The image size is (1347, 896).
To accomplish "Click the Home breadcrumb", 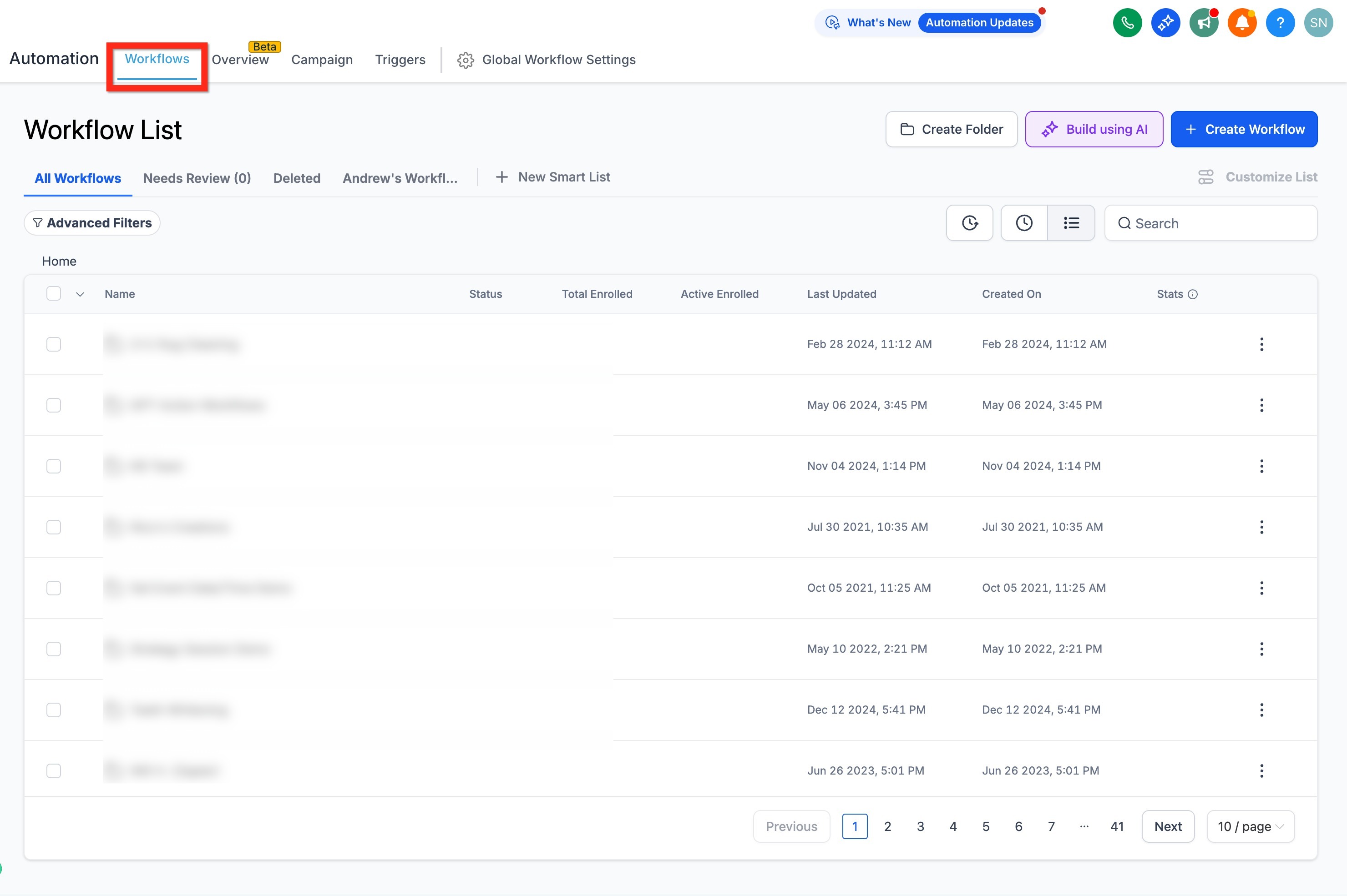I will click(59, 261).
